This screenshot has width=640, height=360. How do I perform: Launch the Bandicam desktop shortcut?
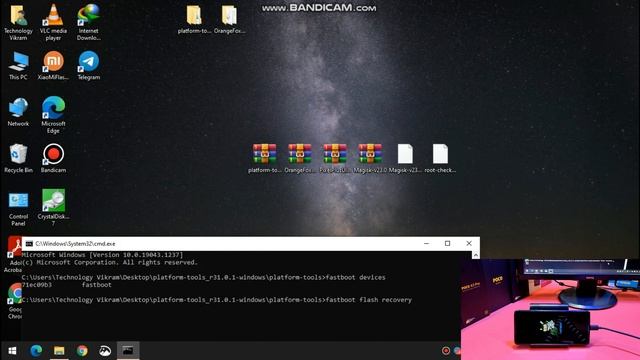(53, 158)
